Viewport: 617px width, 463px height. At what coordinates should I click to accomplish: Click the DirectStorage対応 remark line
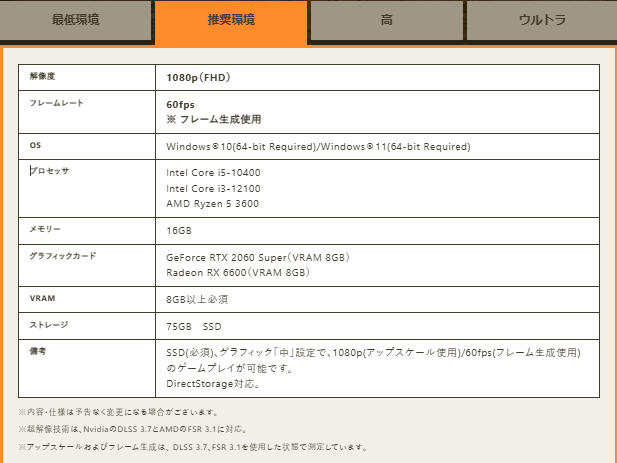pos(214,383)
